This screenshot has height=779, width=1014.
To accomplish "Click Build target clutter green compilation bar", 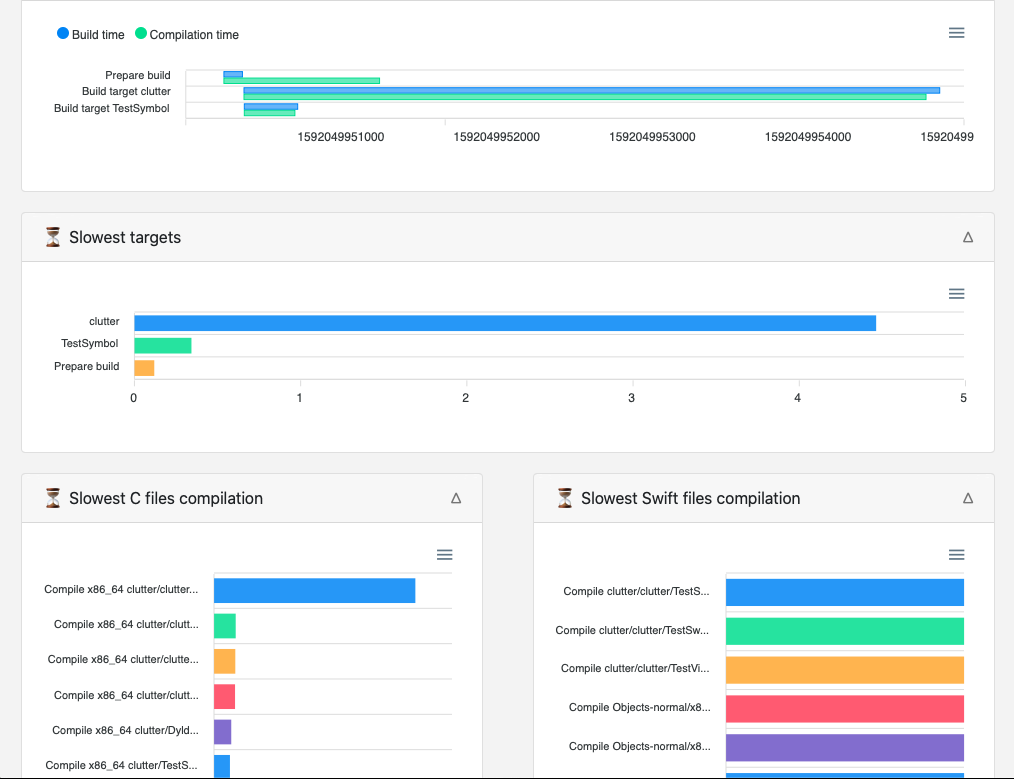I will 585,97.
